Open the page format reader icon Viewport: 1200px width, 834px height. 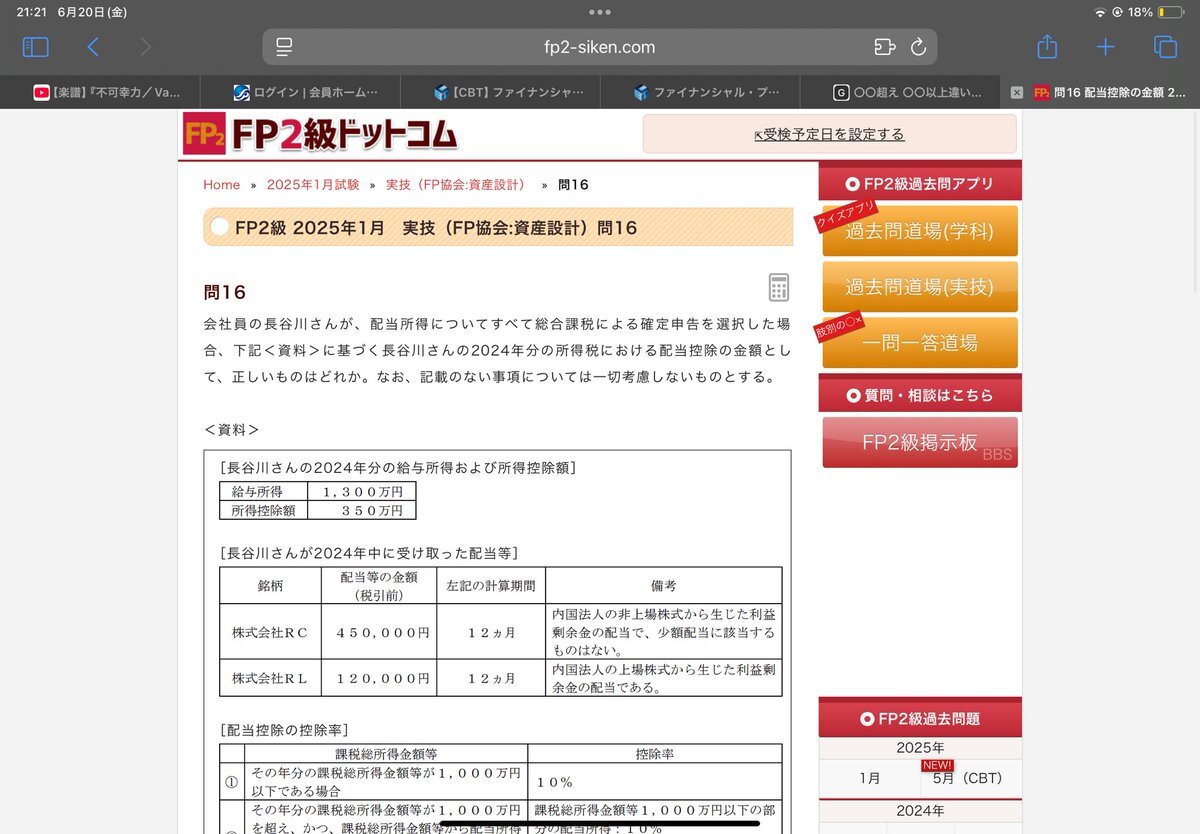click(284, 47)
